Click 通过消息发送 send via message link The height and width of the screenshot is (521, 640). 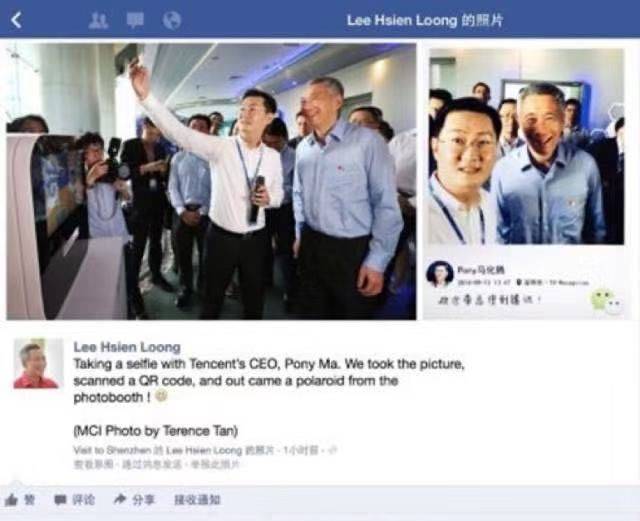(152, 465)
